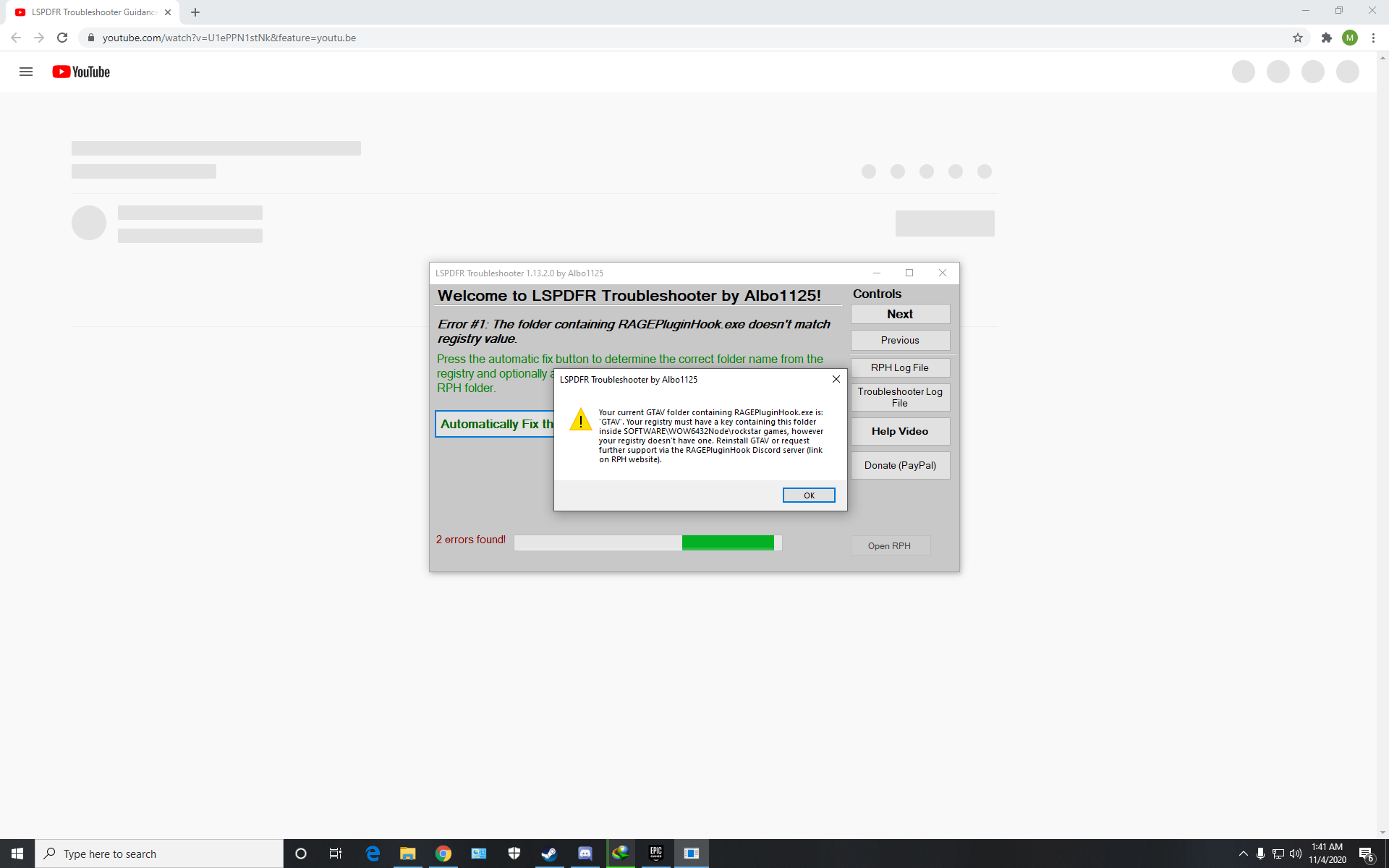
Task: Close the warning dialog with X
Action: (x=836, y=379)
